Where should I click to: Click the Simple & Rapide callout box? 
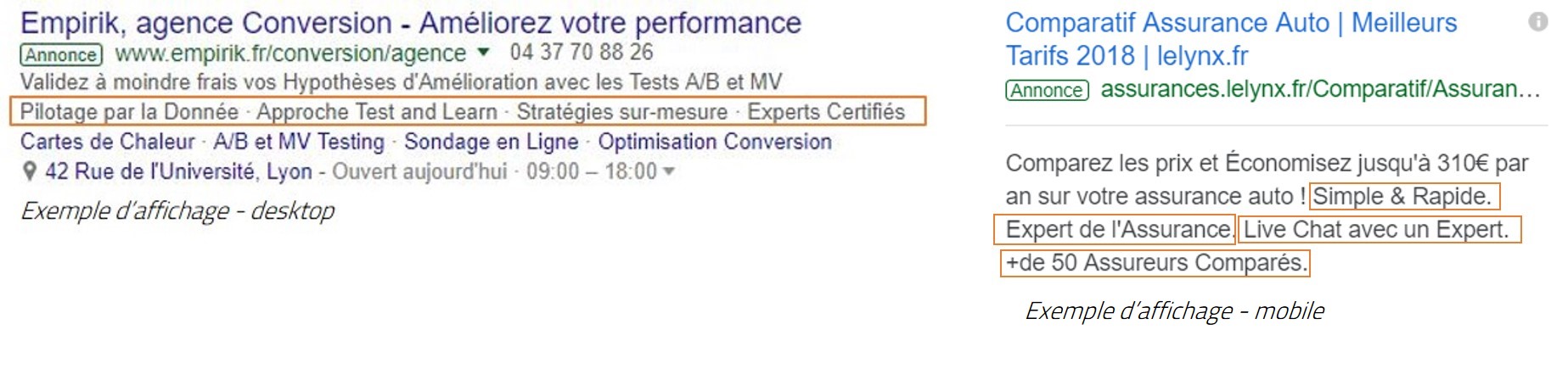tap(1404, 197)
